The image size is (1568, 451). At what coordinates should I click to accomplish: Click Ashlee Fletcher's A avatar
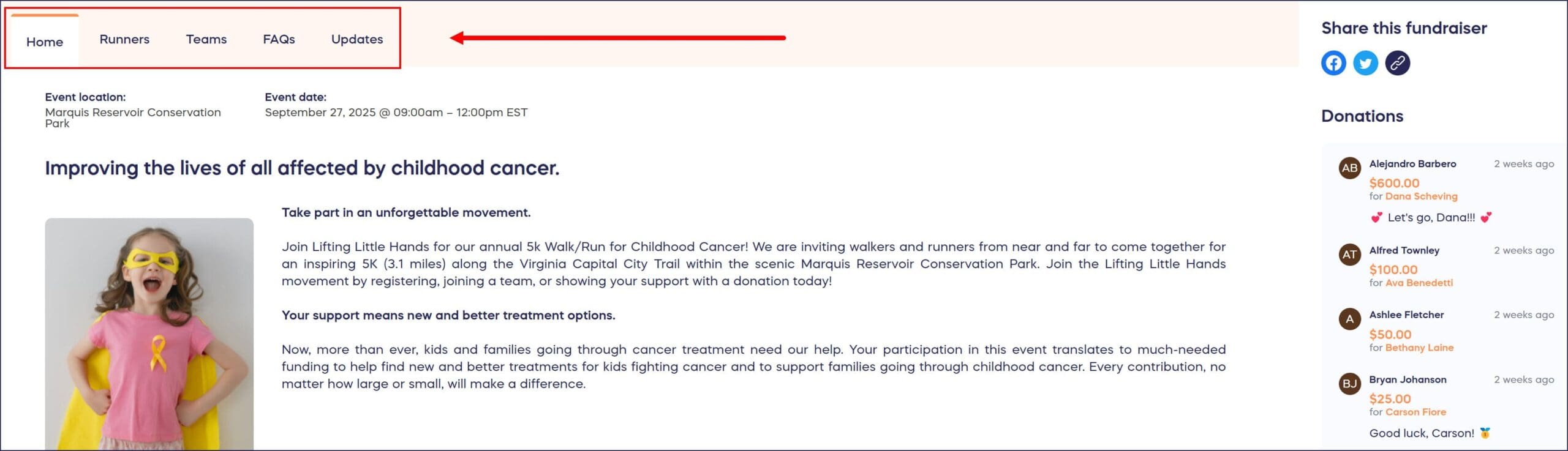(1349, 319)
